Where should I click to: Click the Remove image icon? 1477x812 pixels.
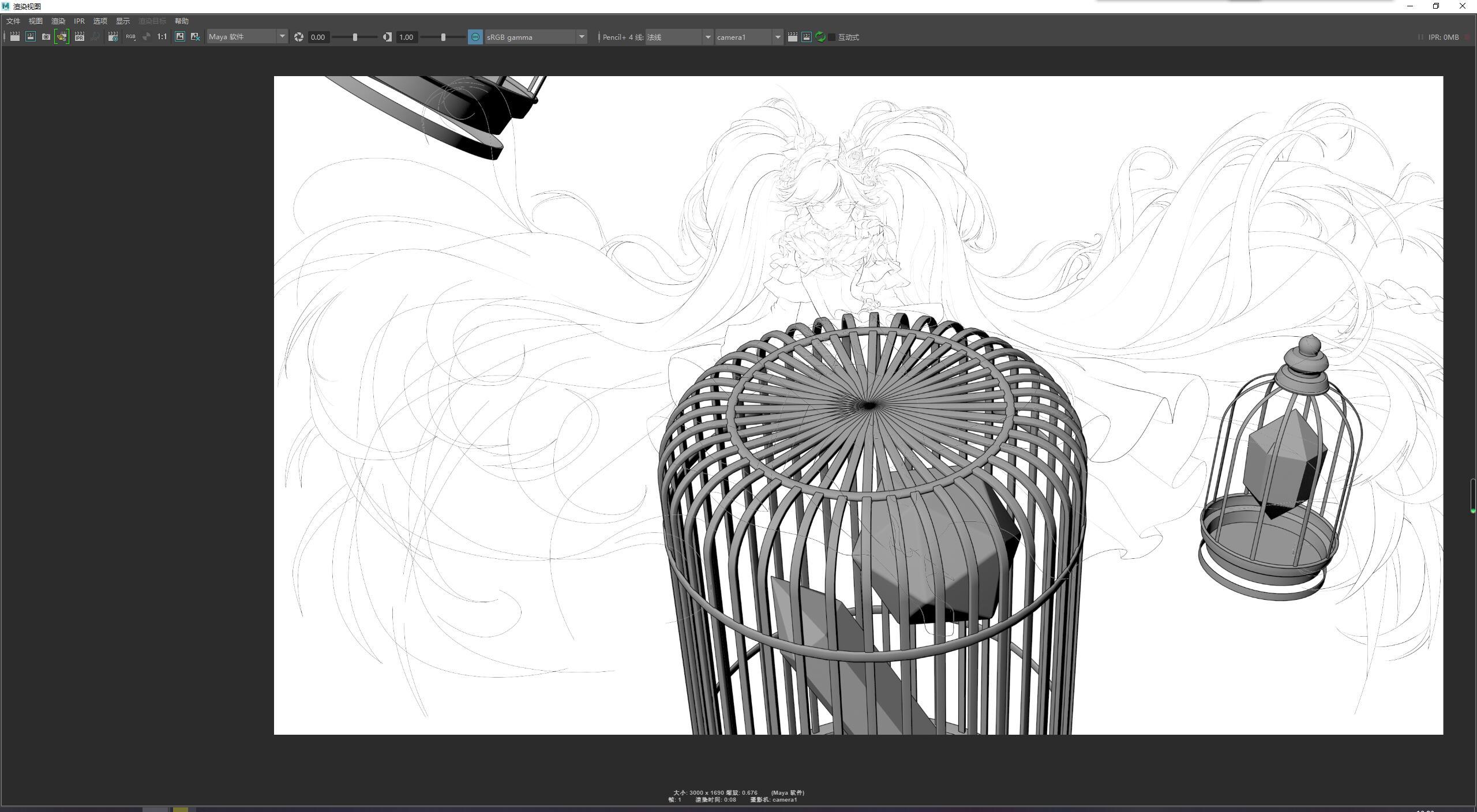(196, 37)
